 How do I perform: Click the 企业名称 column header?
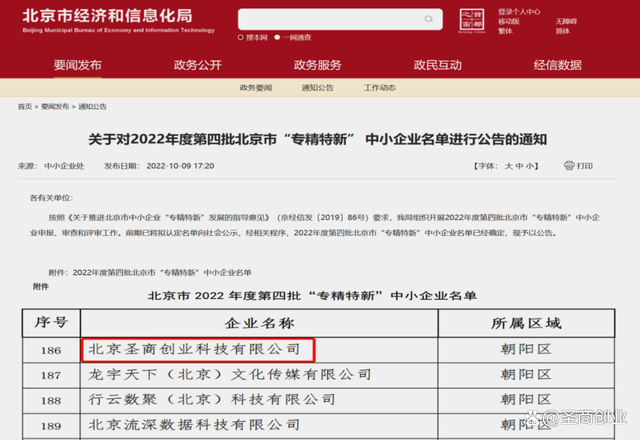coord(259,323)
